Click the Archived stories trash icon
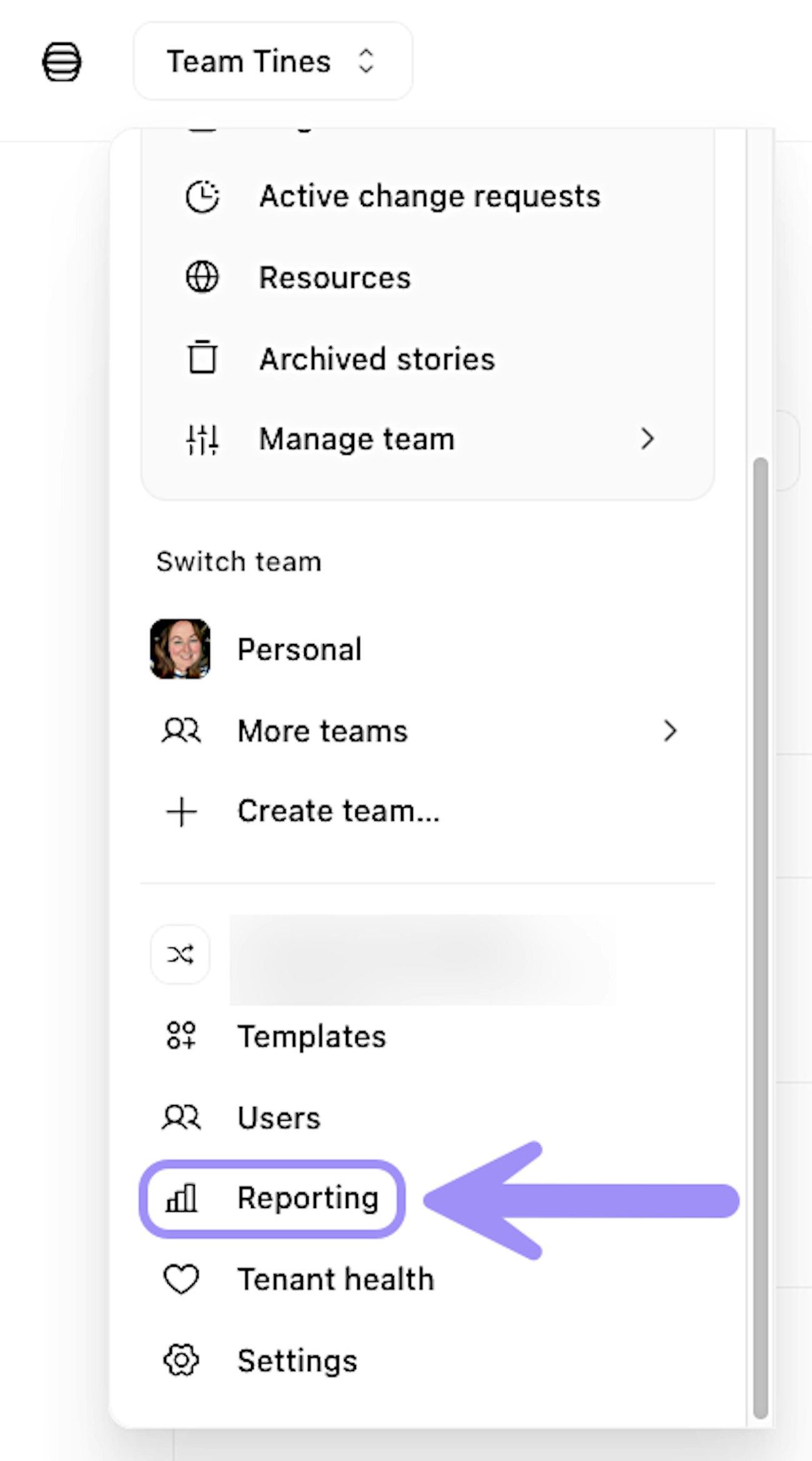812x1461 pixels. (202, 358)
